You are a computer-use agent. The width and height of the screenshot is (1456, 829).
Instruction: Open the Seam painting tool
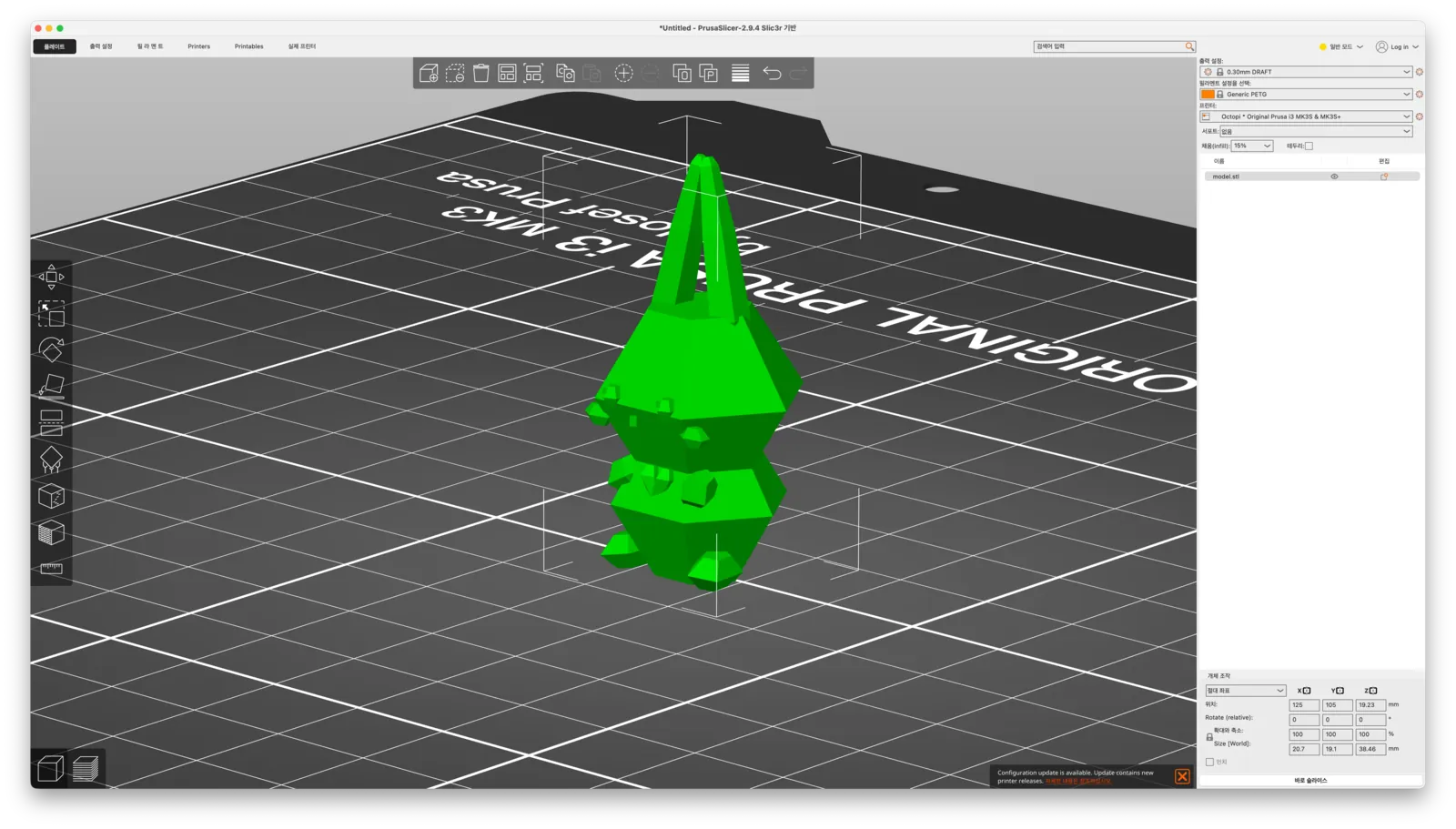click(x=51, y=496)
